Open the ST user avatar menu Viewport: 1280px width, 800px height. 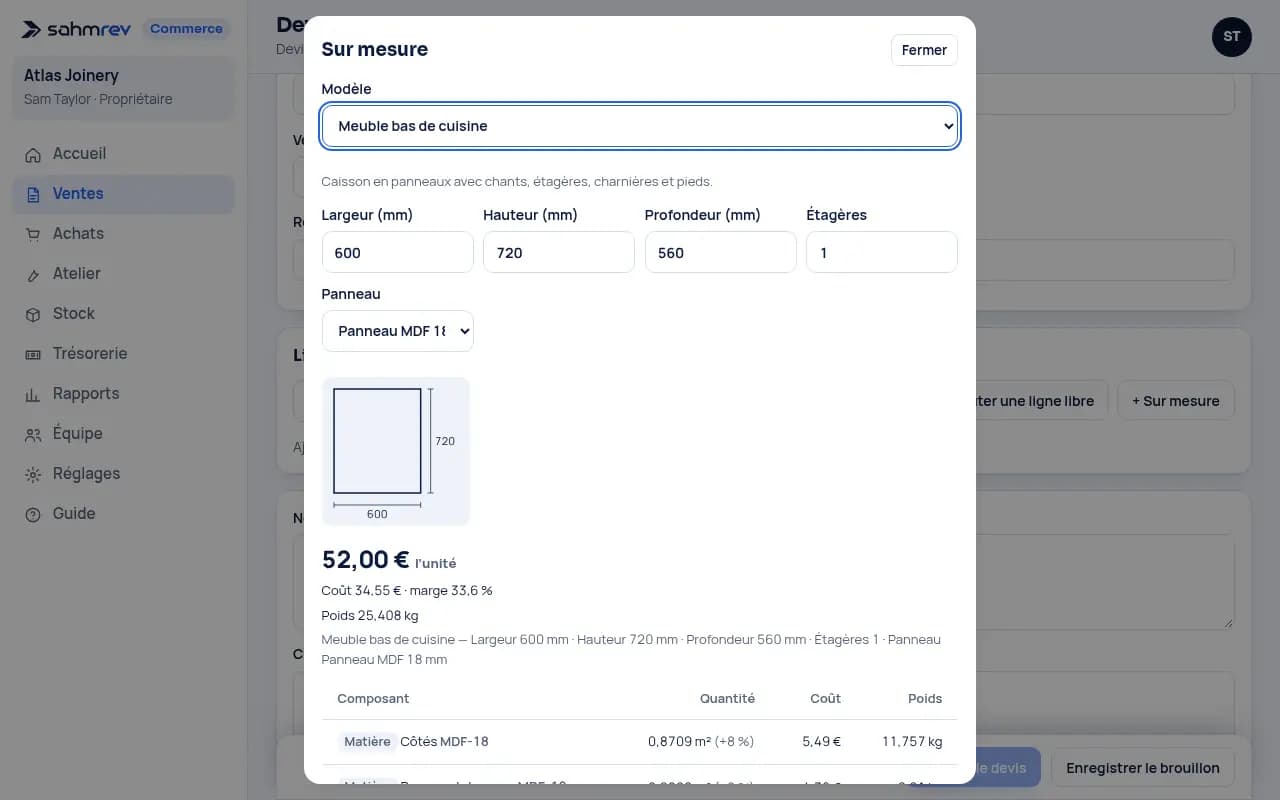point(1232,37)
